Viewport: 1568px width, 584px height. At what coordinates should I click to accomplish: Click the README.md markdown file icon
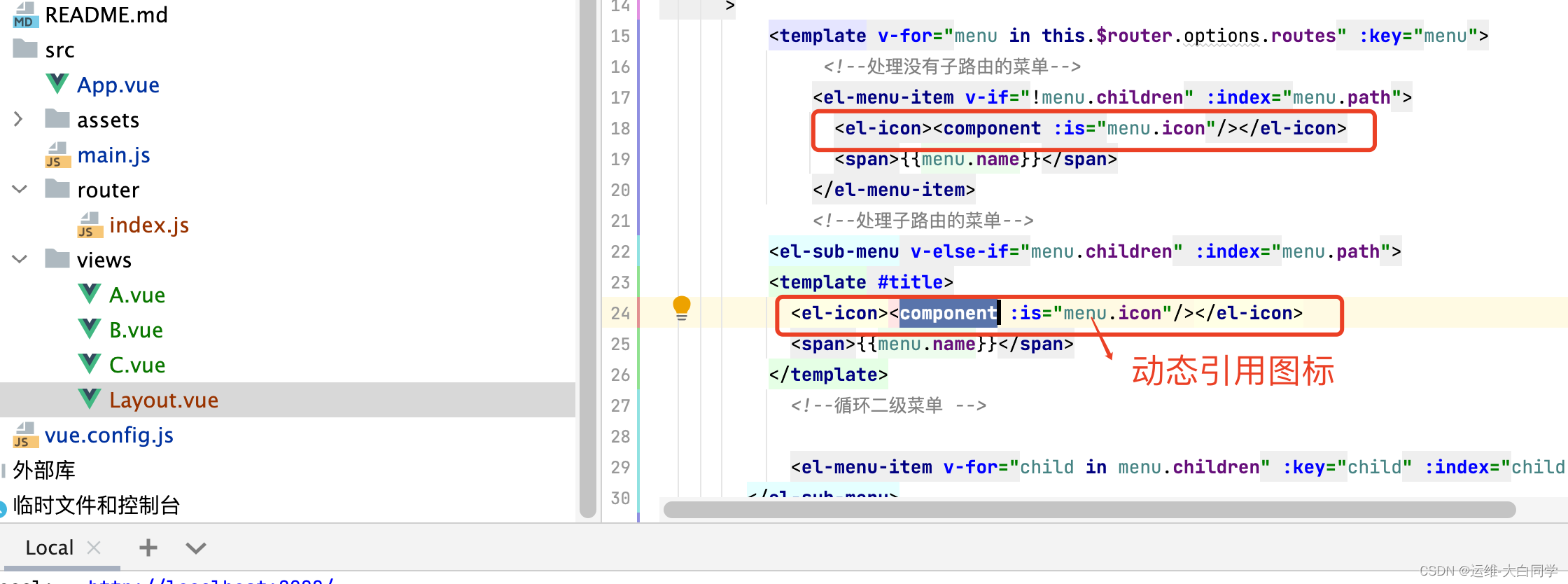click(25, 15)
